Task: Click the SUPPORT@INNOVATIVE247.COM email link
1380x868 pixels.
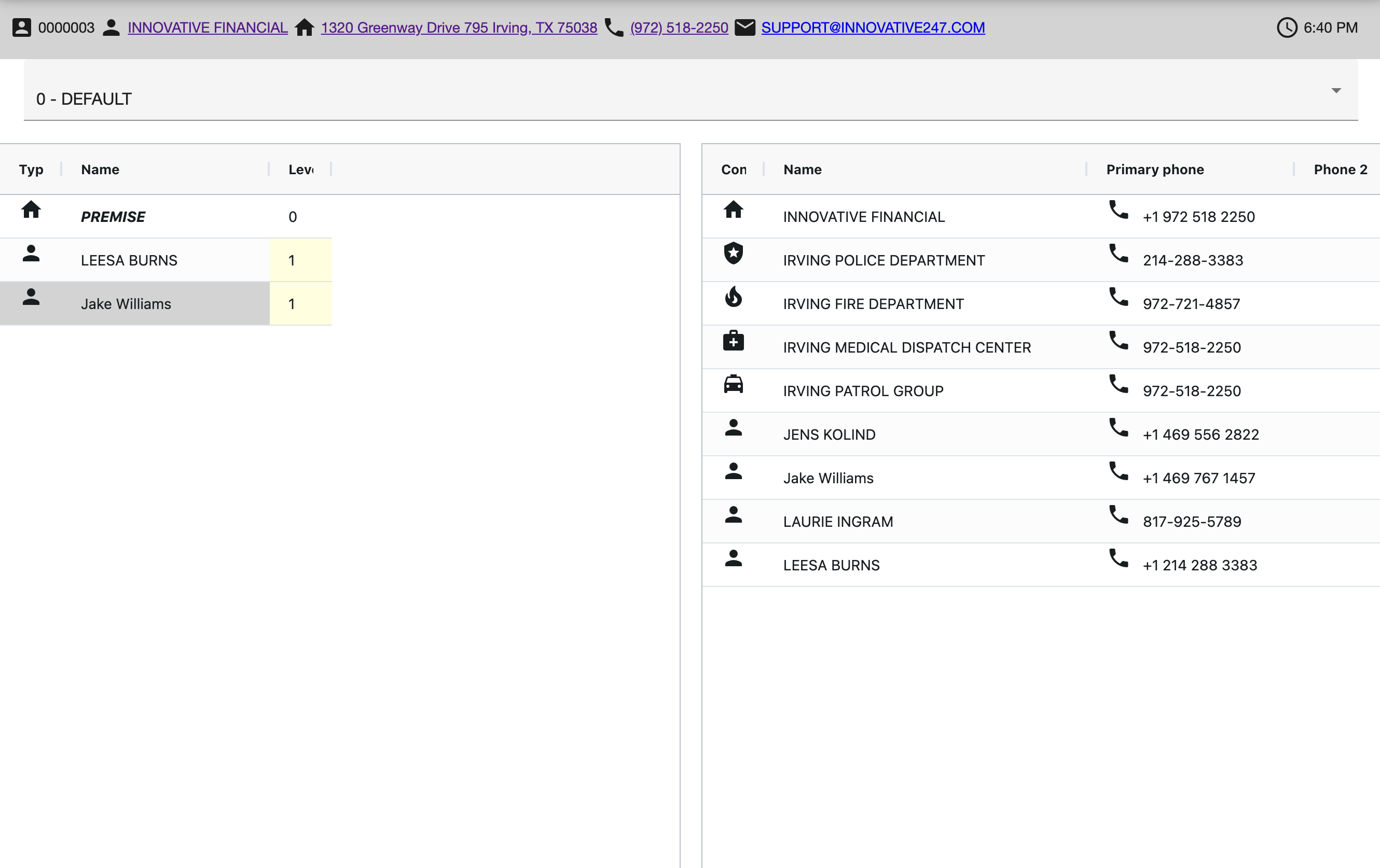Action: (873, 27)
